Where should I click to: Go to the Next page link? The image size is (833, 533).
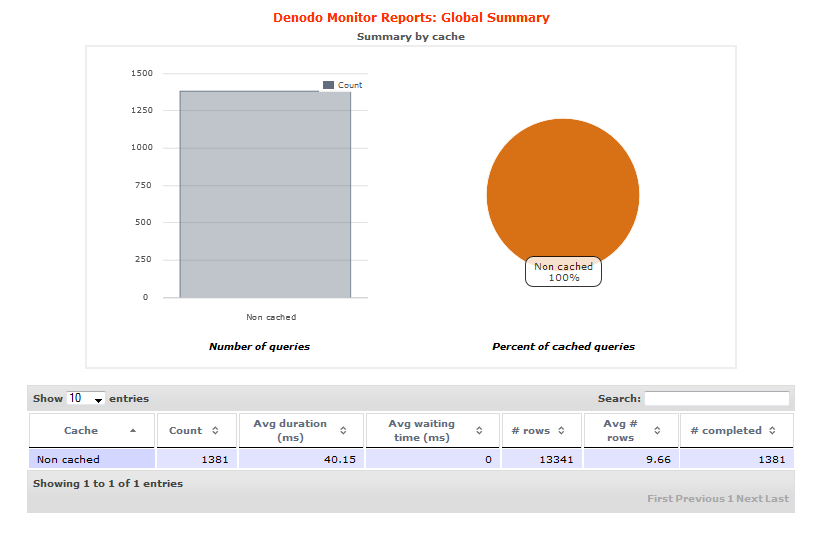click(x=749, y=498)
